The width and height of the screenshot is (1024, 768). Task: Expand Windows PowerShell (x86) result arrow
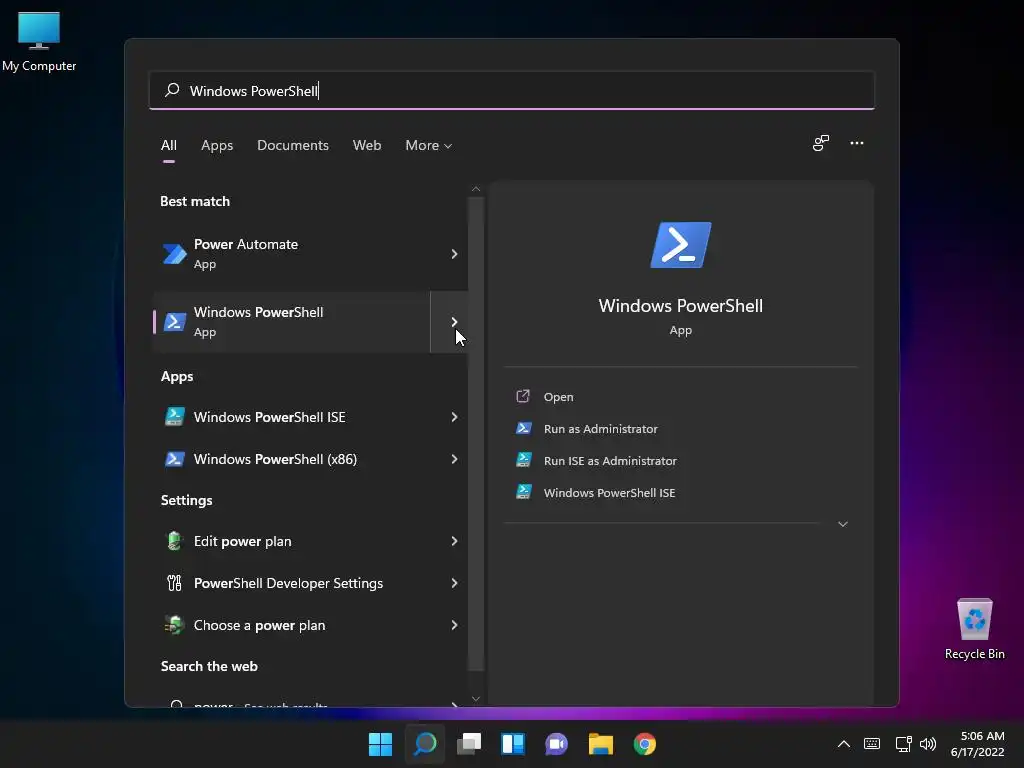[454, 459]
